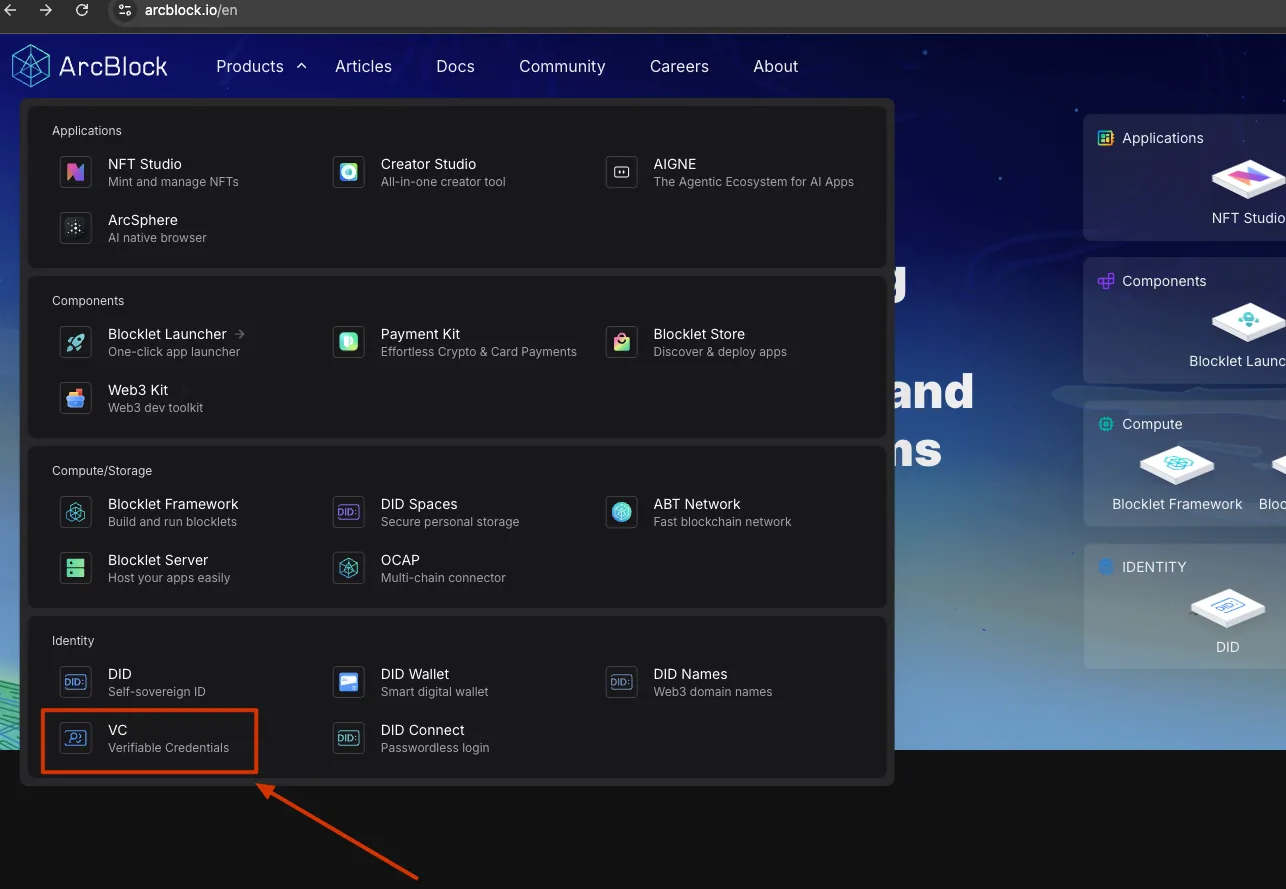Go forward with the browser forward arrow
Image resolution: width=1286 pixels, height=889 pixels.
tap(46, 10)
